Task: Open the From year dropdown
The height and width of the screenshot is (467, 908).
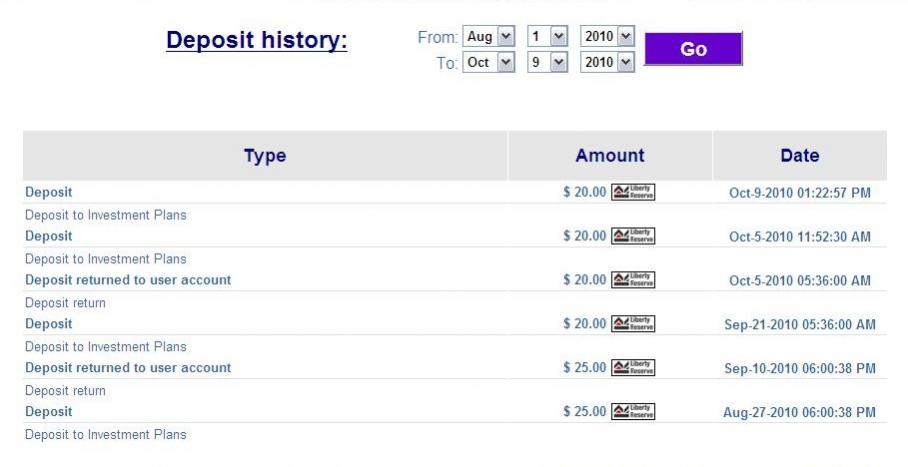Action: [608, 37]
